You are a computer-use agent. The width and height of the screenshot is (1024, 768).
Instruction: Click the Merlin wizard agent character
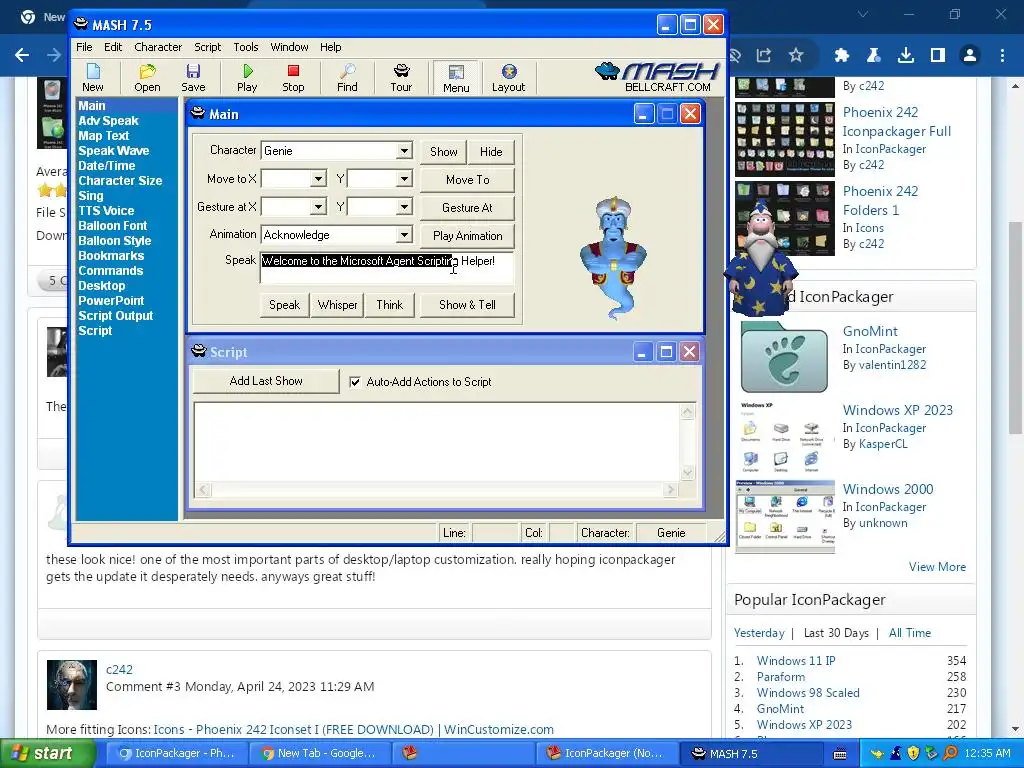tap(761, 258)
